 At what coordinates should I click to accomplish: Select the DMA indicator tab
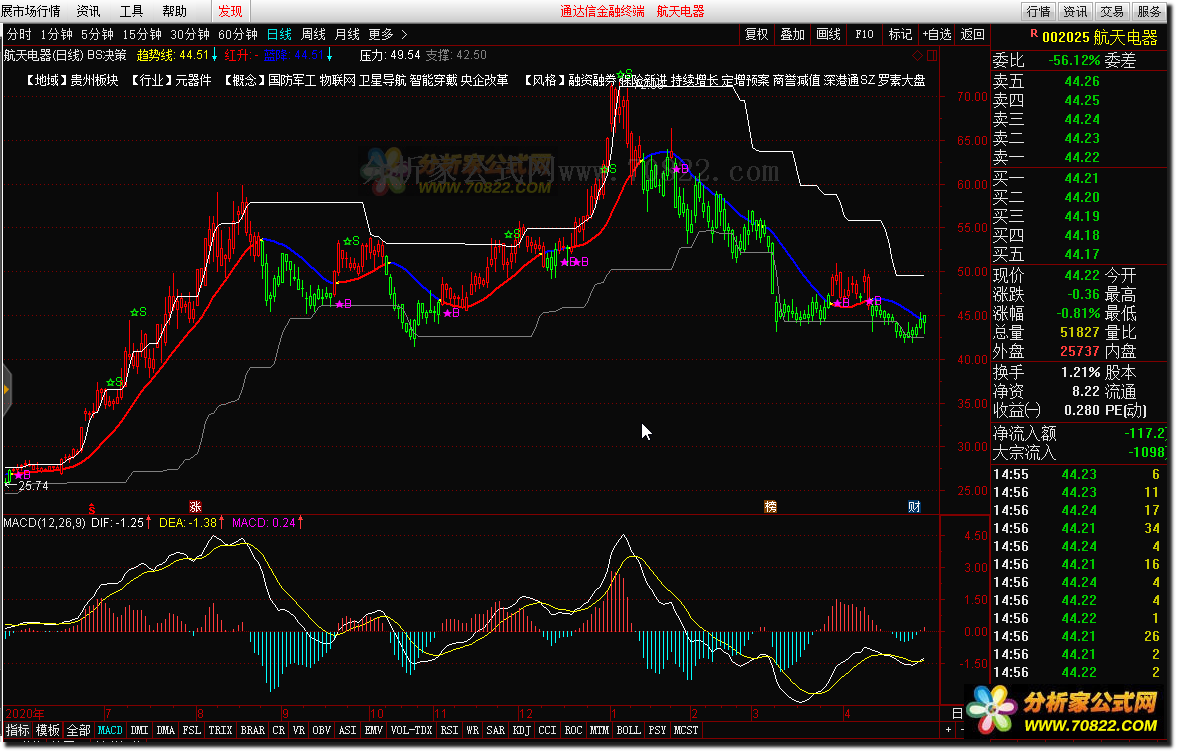tap(166, 730)
